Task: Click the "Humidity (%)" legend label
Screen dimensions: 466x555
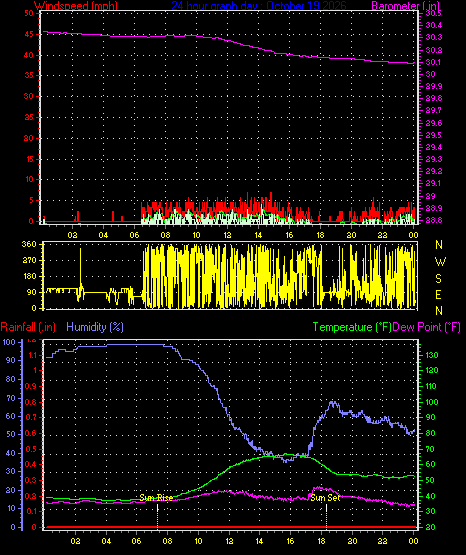Action: point(95,327)
